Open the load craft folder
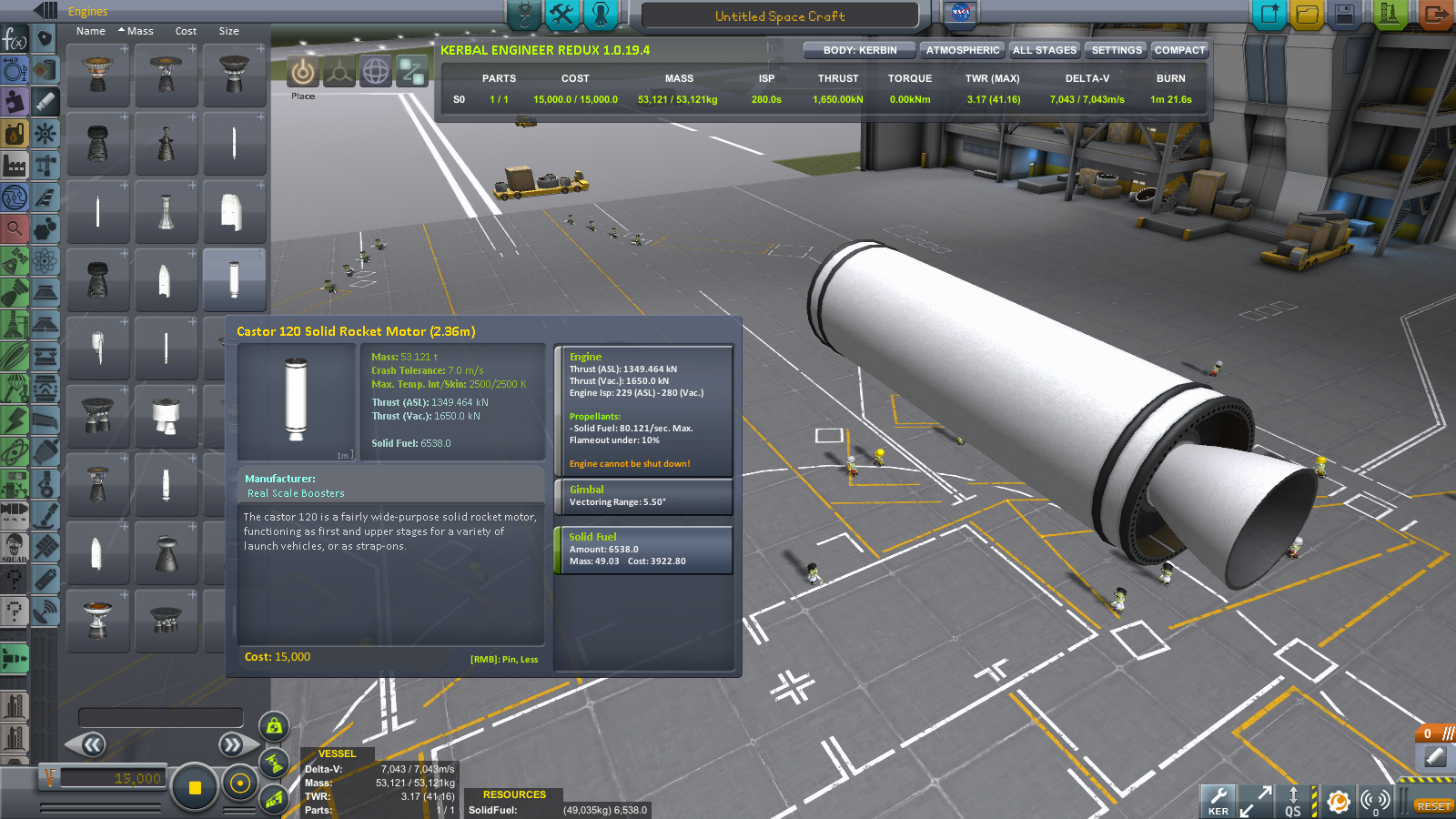 pos(1307,15)
